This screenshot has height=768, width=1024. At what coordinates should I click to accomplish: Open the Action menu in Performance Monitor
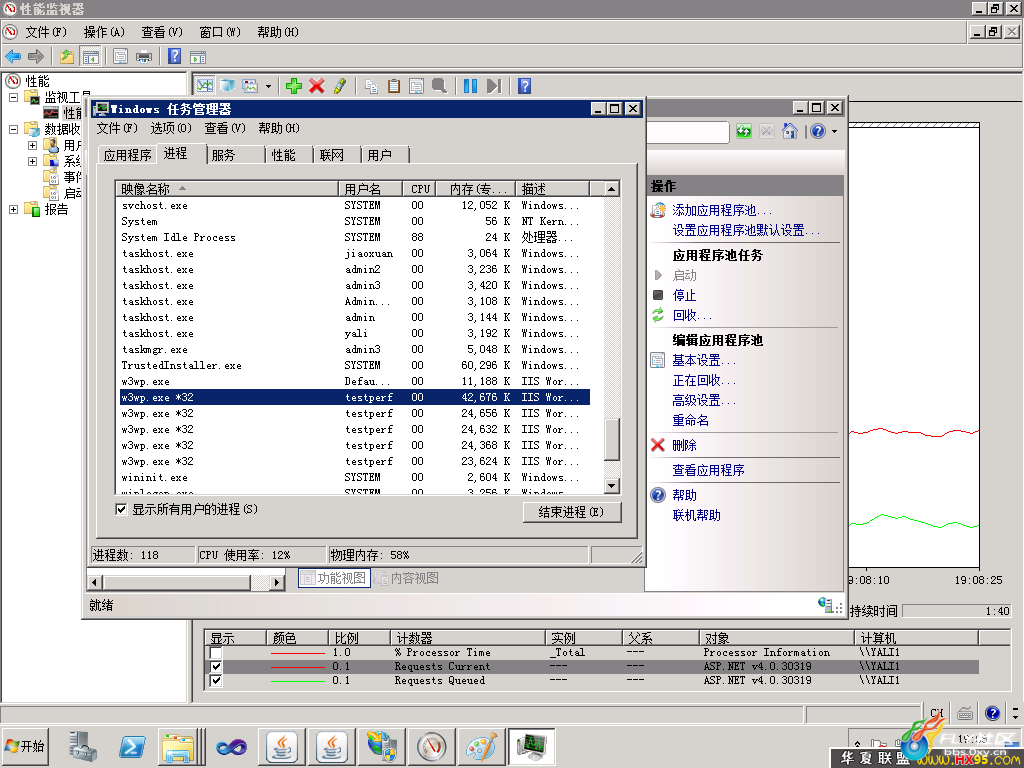(104, 32)
